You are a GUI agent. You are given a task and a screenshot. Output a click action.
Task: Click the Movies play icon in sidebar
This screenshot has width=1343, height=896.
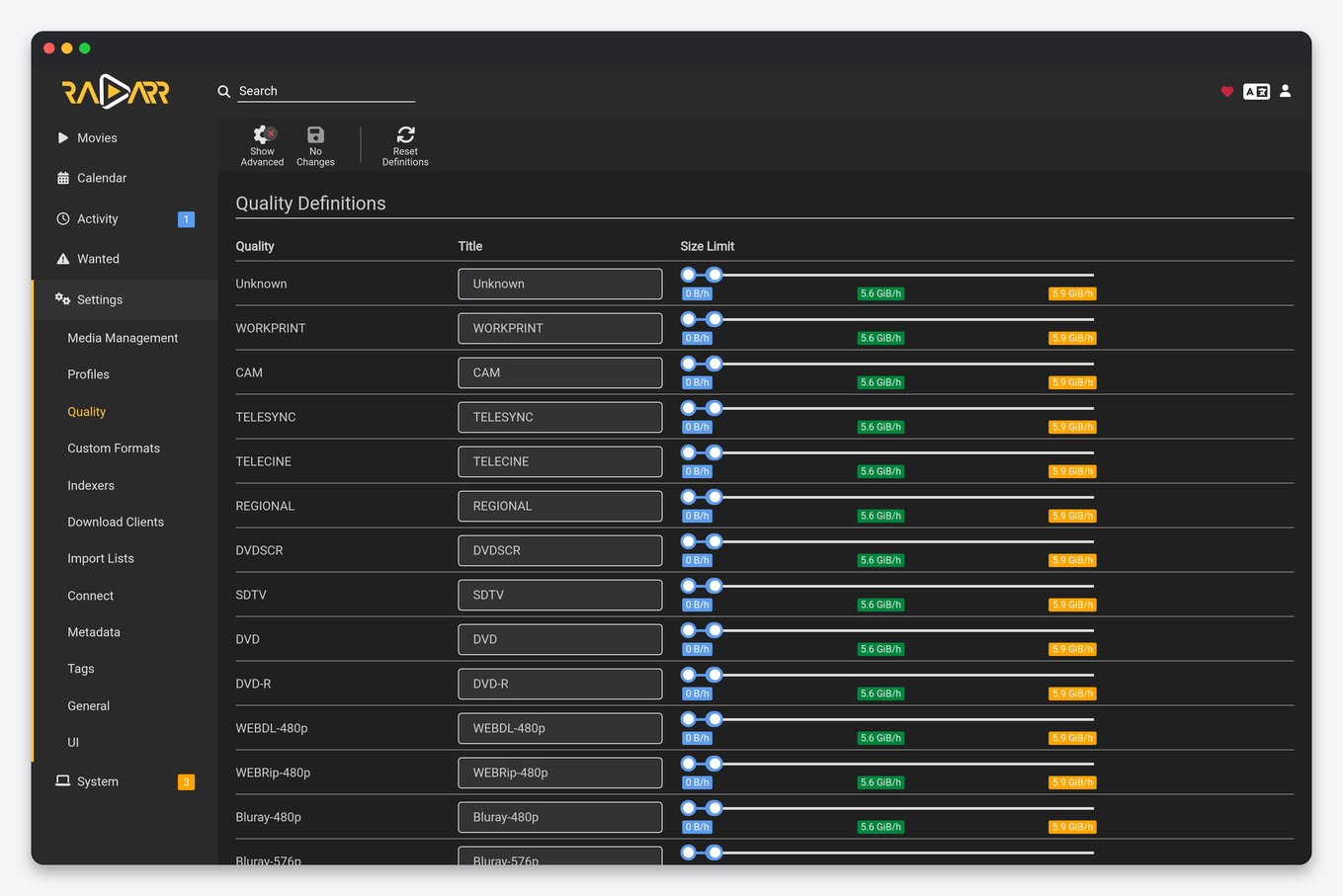point(63,137)
